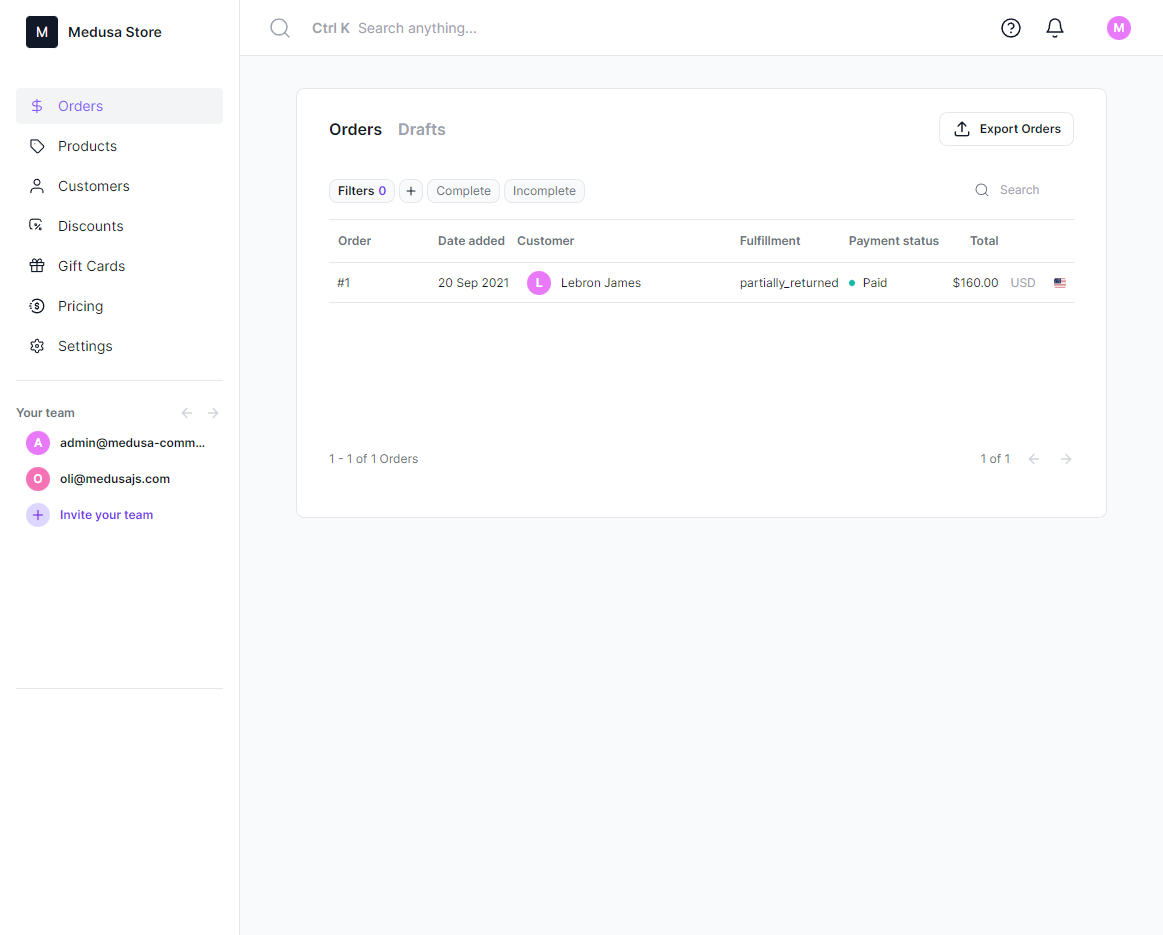Image resolution: width=1163 pixels, height=935 pixels.
Task: Open Products in the sidebar
Action: pos(87,146)
